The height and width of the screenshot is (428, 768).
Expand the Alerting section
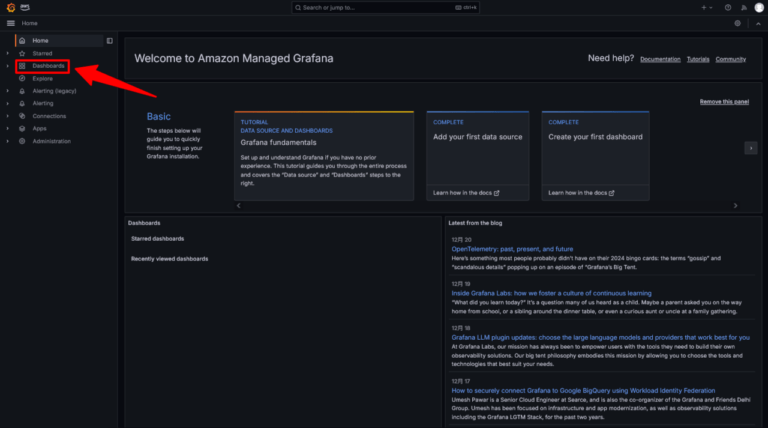click(x=7, y=103)
